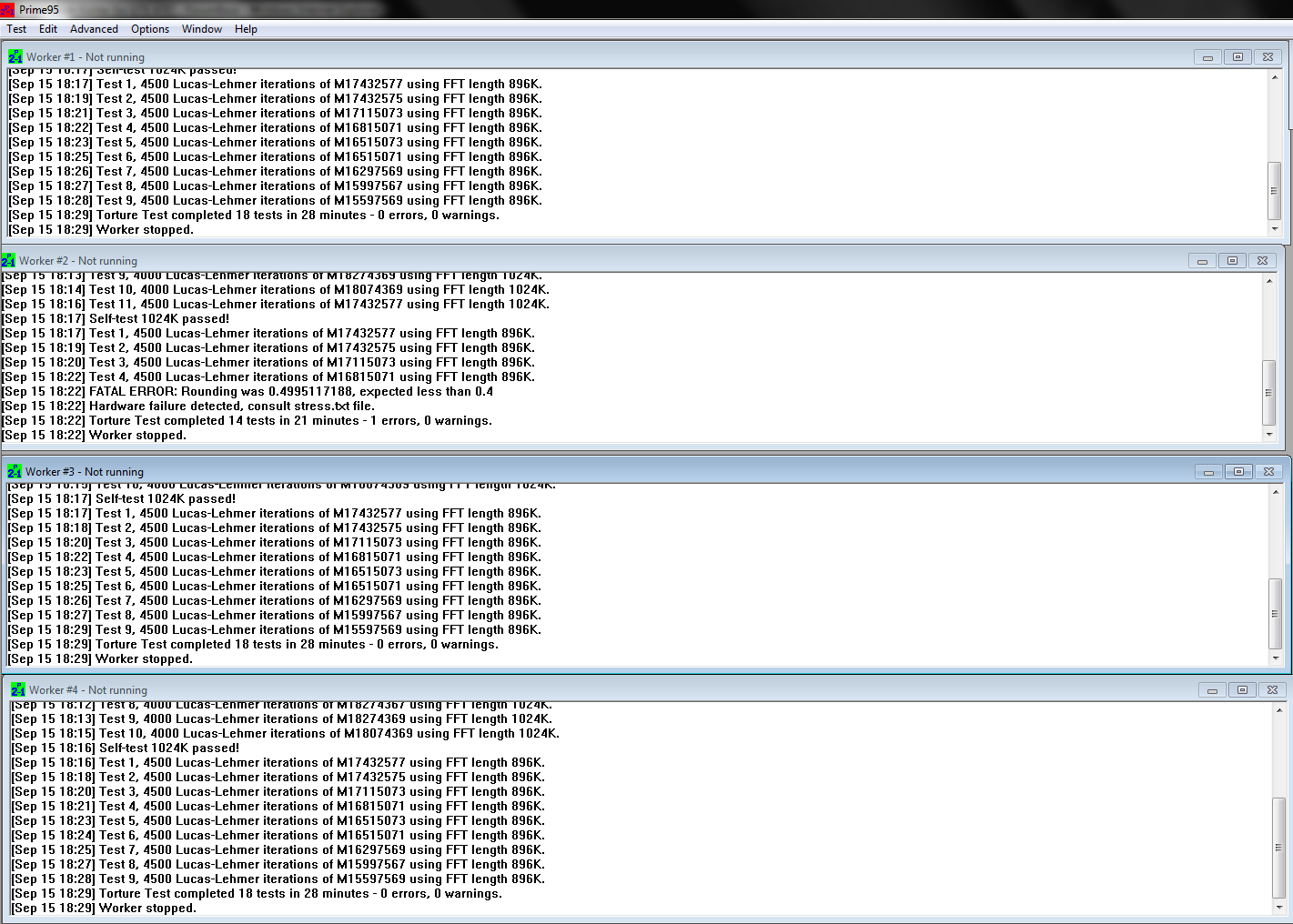Click Worker #2's 'Self-test 1024K passed!' line
This screenshot has height=924, width=1293.
click(x=116, y=319)
